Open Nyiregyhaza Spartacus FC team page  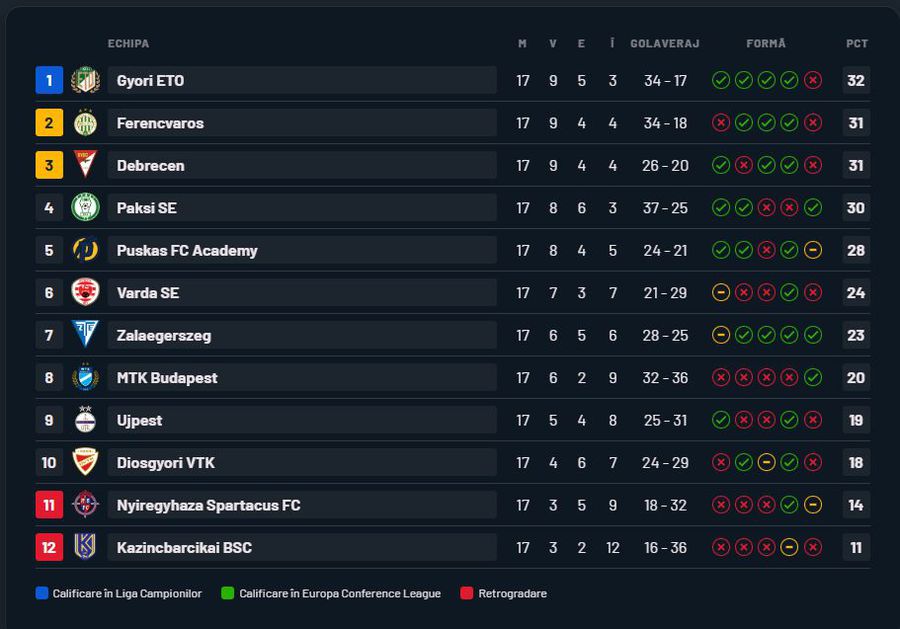point(208,505)
